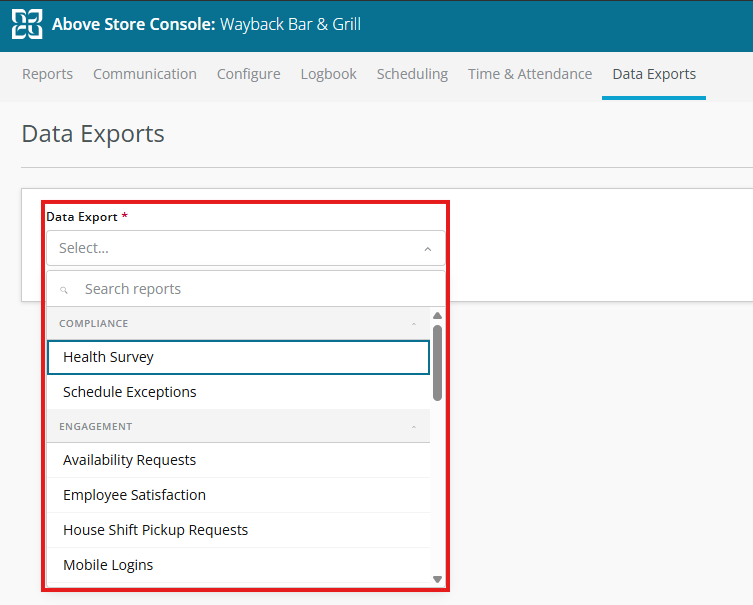Click the dropdown list scrollbar thumb
This screenshot has height=605, width=753.
coord(437,363)
